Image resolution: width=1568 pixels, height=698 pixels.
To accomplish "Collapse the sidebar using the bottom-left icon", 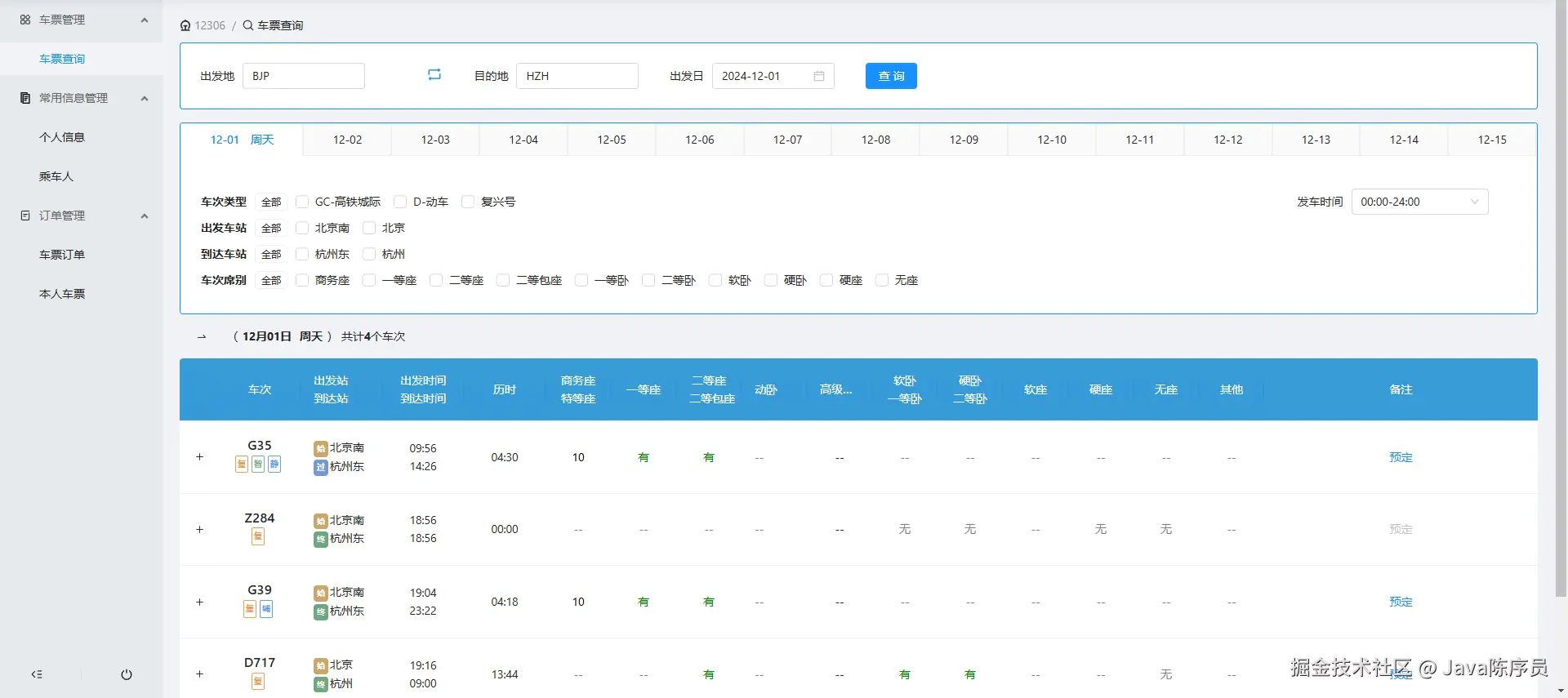I will (x=37, y=674).
